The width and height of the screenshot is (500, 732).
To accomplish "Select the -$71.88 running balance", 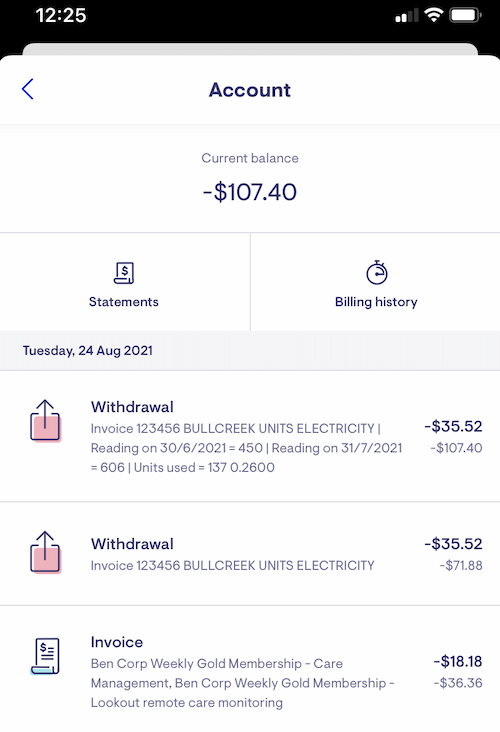I will (461, 565).
